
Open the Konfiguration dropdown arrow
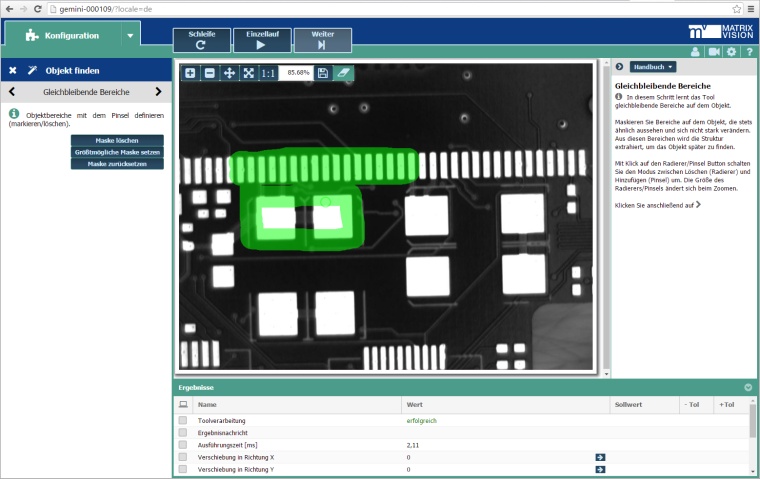[129, 36]
